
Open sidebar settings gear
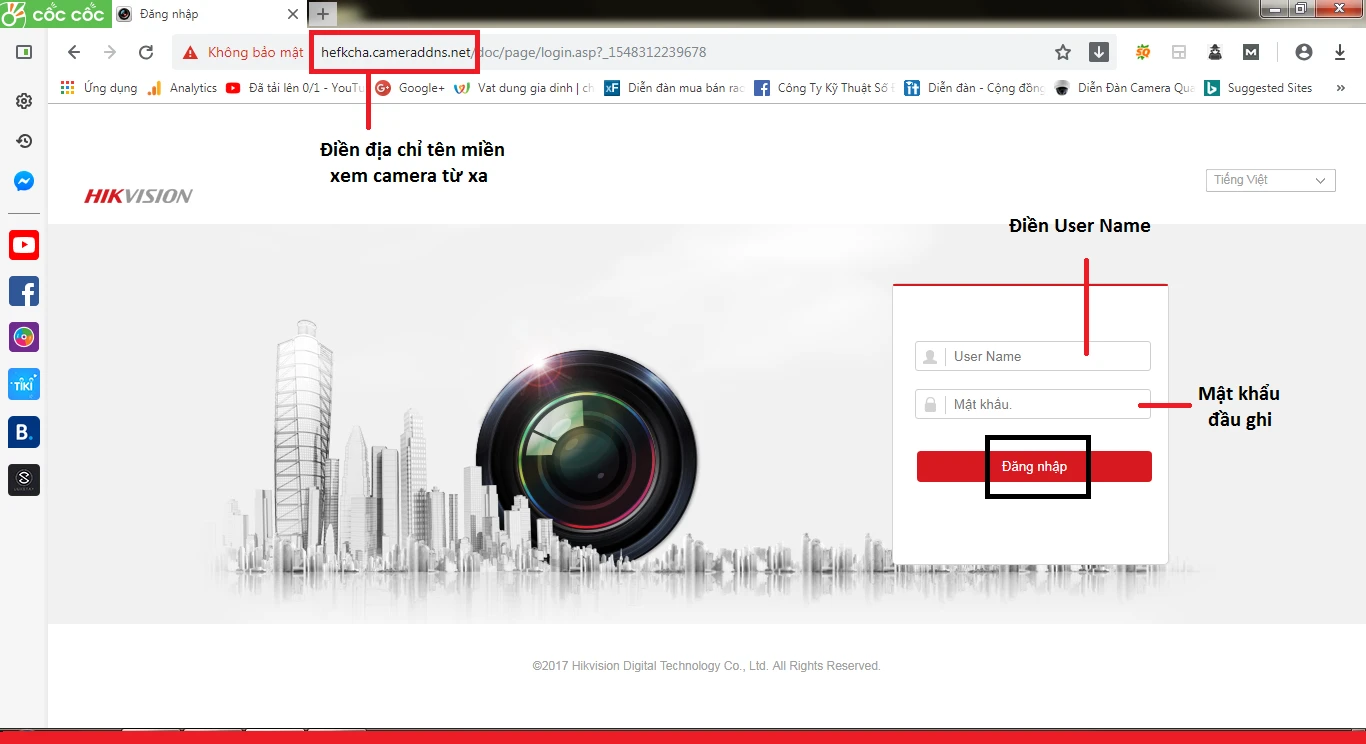tap(24, 101)
